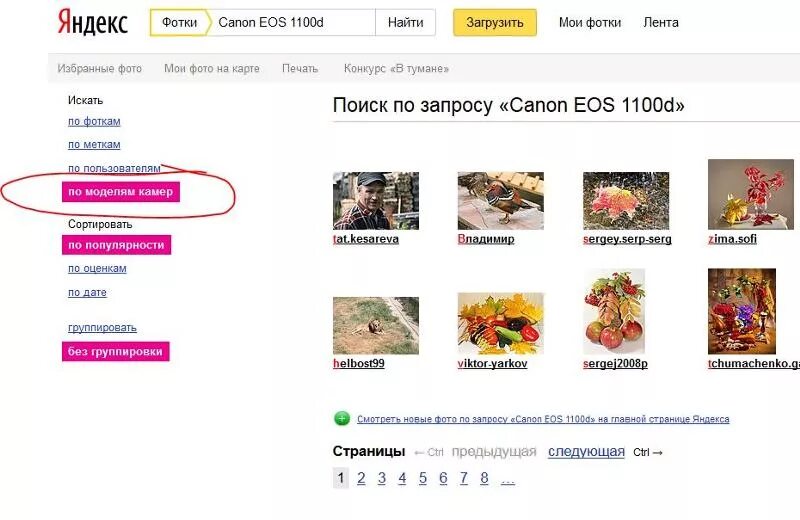Open user sergej2008p profile link
The width and height of the screenshot is (800, 520).
615,363
